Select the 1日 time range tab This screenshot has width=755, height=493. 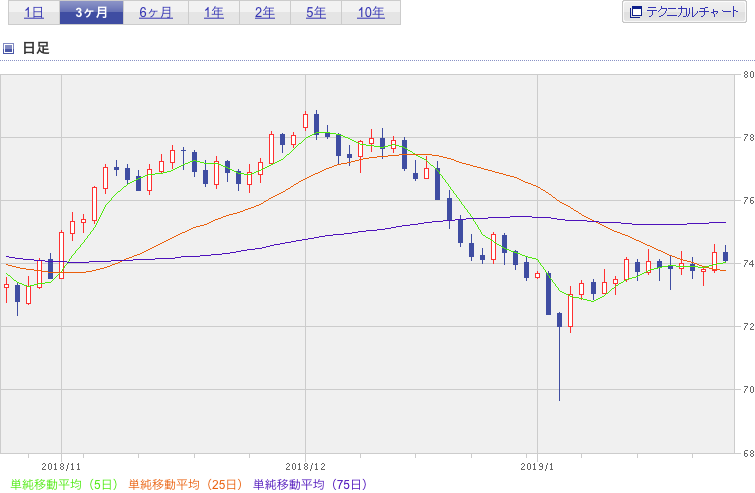tap(34, 13)
